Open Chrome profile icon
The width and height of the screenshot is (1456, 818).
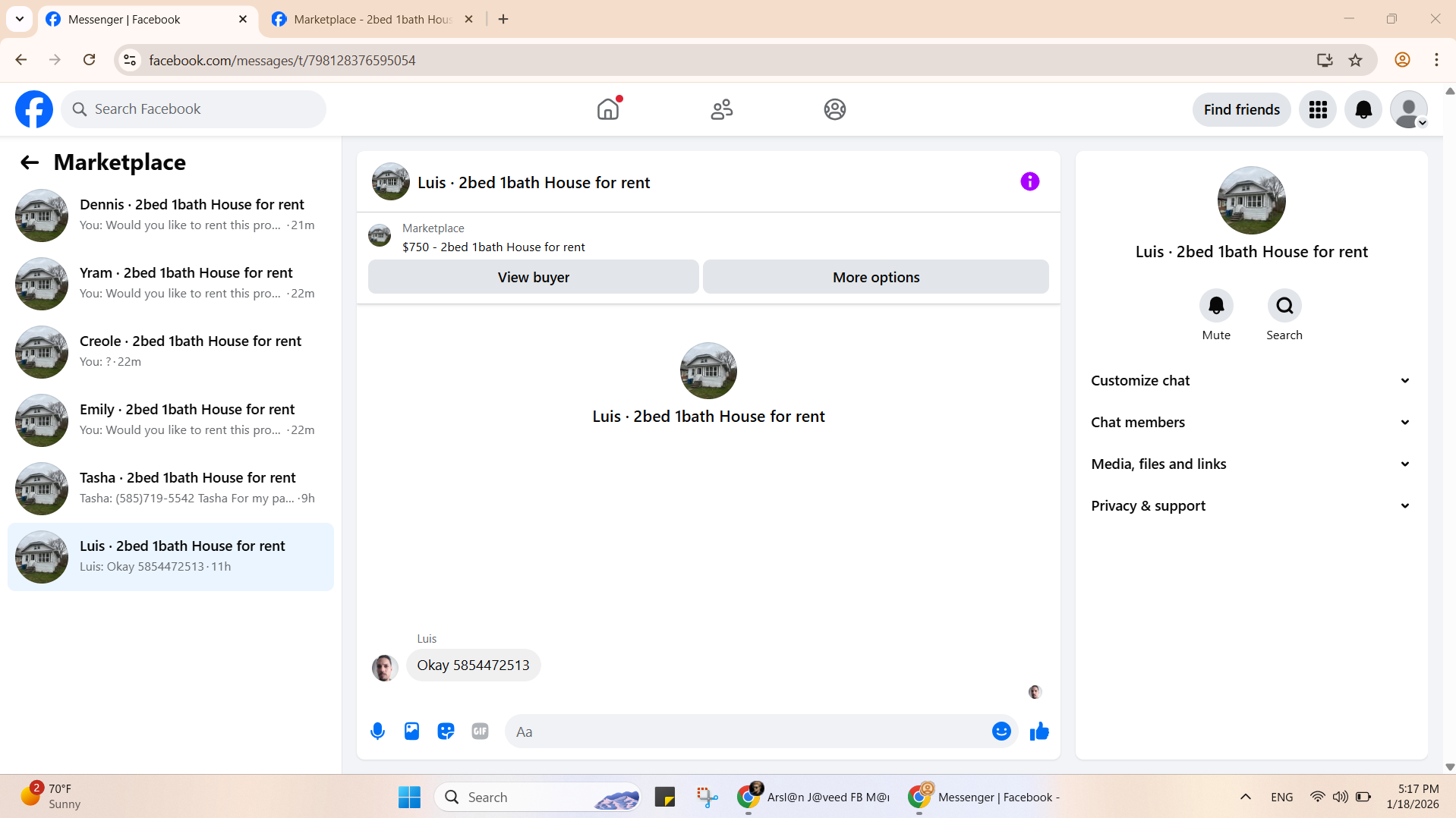(1402, 60)
